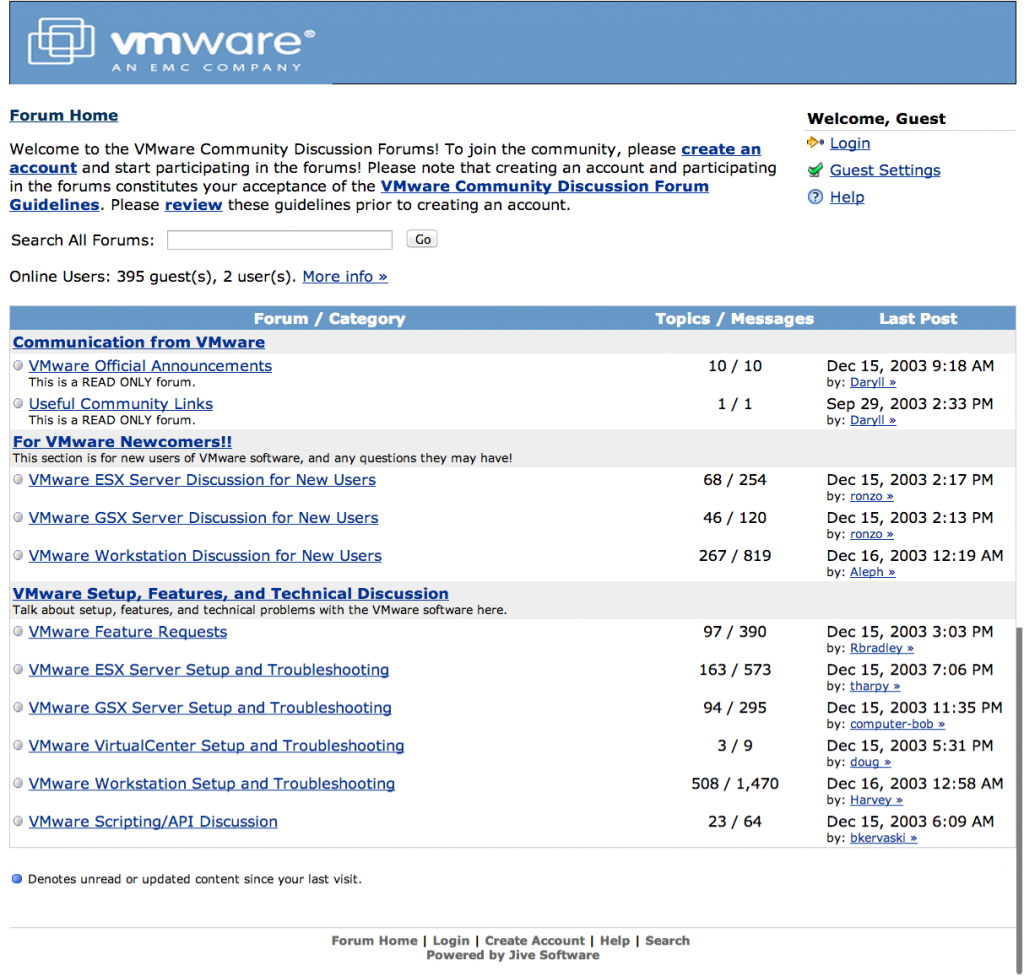The image size is (1024, 976).
Task: Click status bullet beside Useful Community Links
Action: point(18,403)
